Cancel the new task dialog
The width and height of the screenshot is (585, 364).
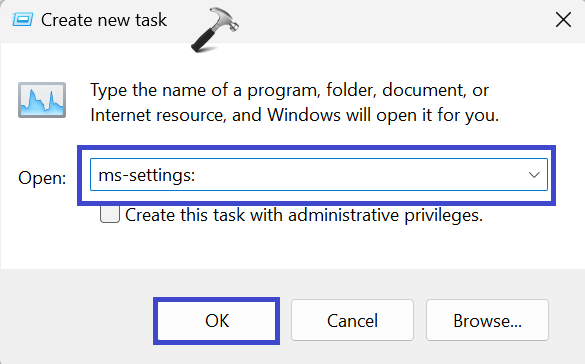[352, 320]
